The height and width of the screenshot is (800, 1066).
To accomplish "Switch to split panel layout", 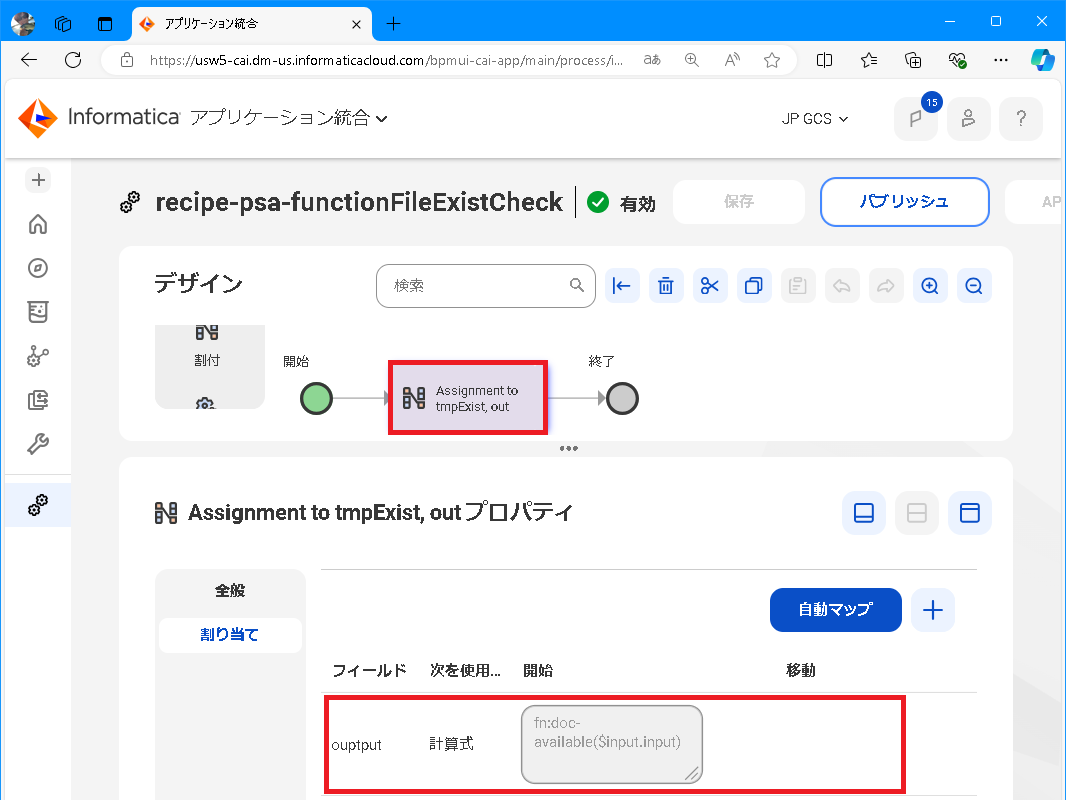I will coord(916,512).
